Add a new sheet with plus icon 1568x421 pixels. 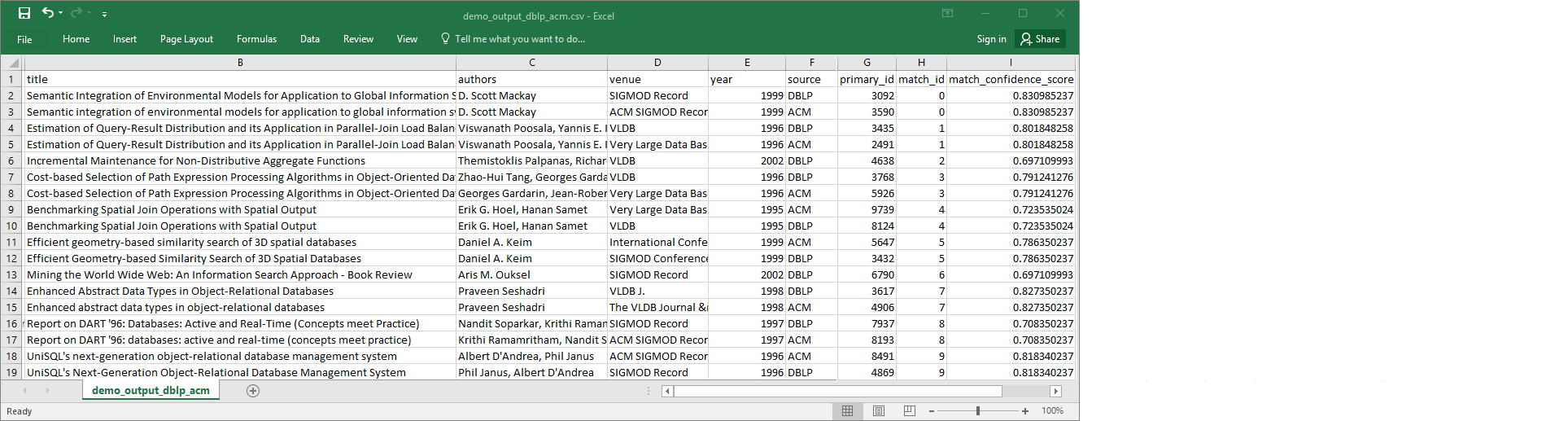[x=253, y=391]
